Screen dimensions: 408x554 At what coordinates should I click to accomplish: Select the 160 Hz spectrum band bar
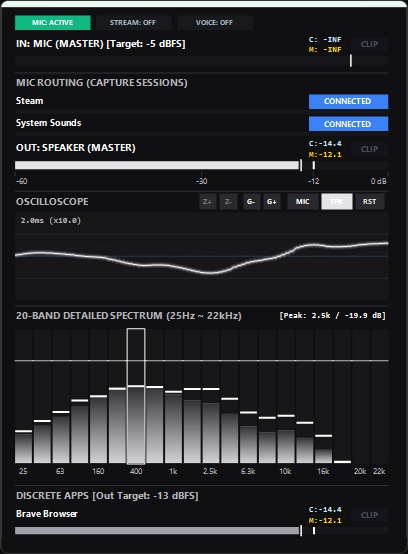point(99,396)
